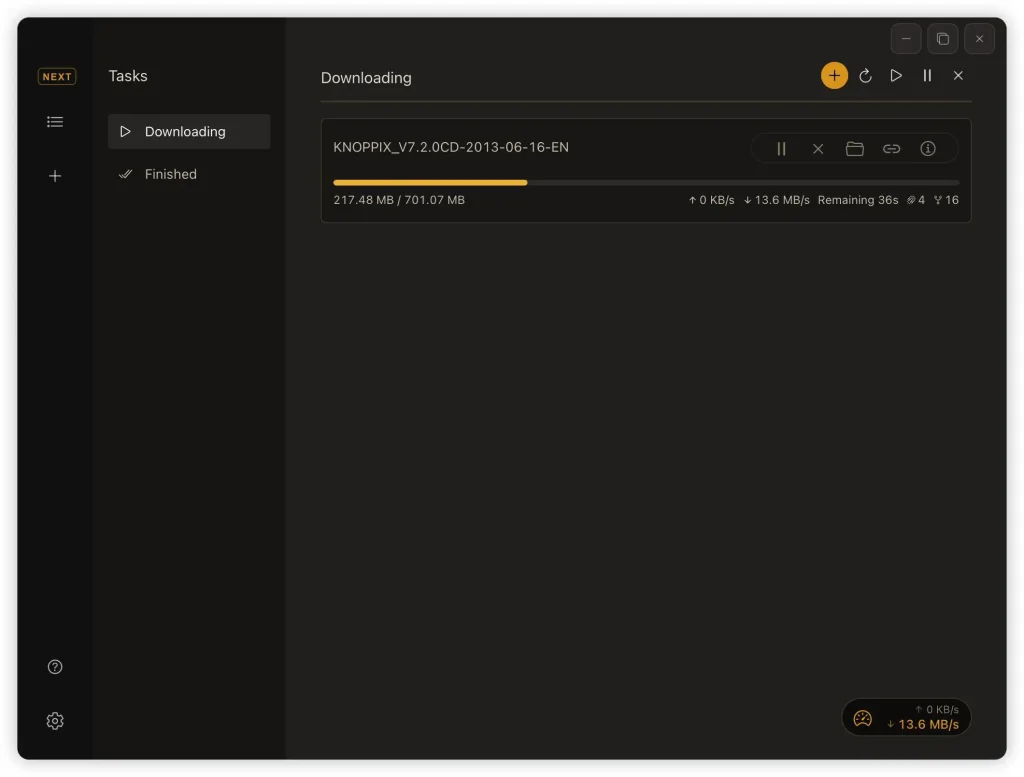The image size is (1024, 777).
Task: Open the settings gear in the sidebar
Action: point(55,721)
